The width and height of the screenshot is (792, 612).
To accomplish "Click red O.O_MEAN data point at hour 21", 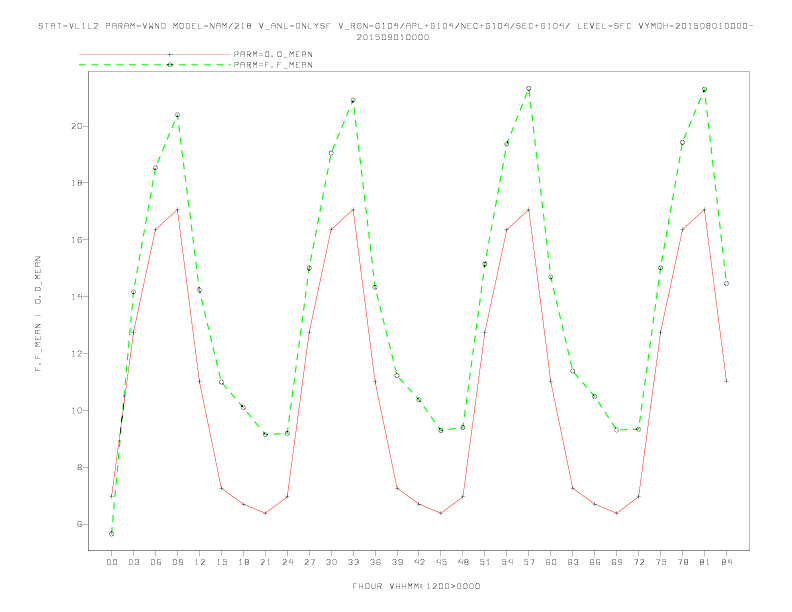I will 265,513.
